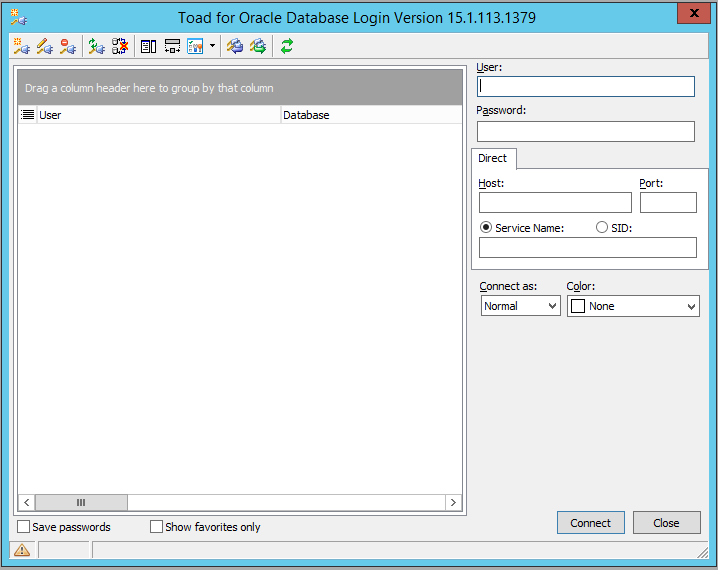Viewport: 718px width, 570px height.
Task: Tick the Show favorites only checkbox
Action: point(157,527)
